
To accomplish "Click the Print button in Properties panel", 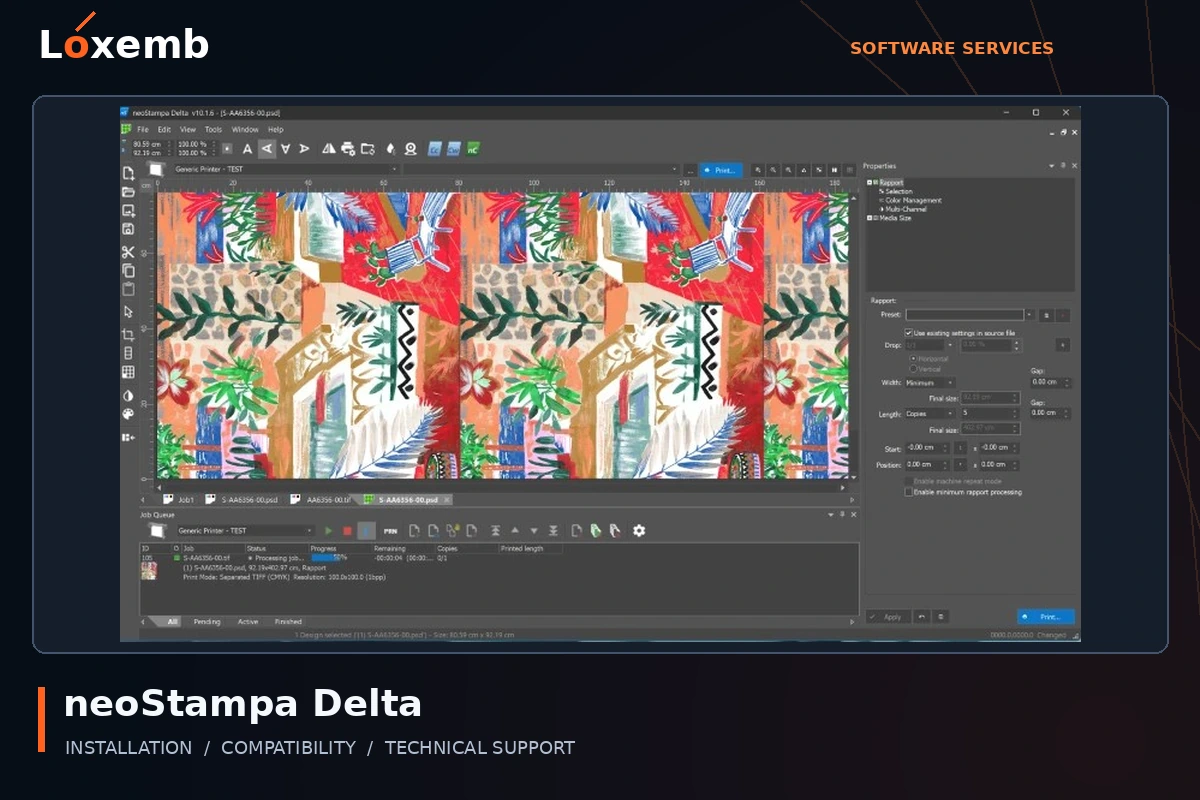I will pyautogui.click(x=1045, y=617).
